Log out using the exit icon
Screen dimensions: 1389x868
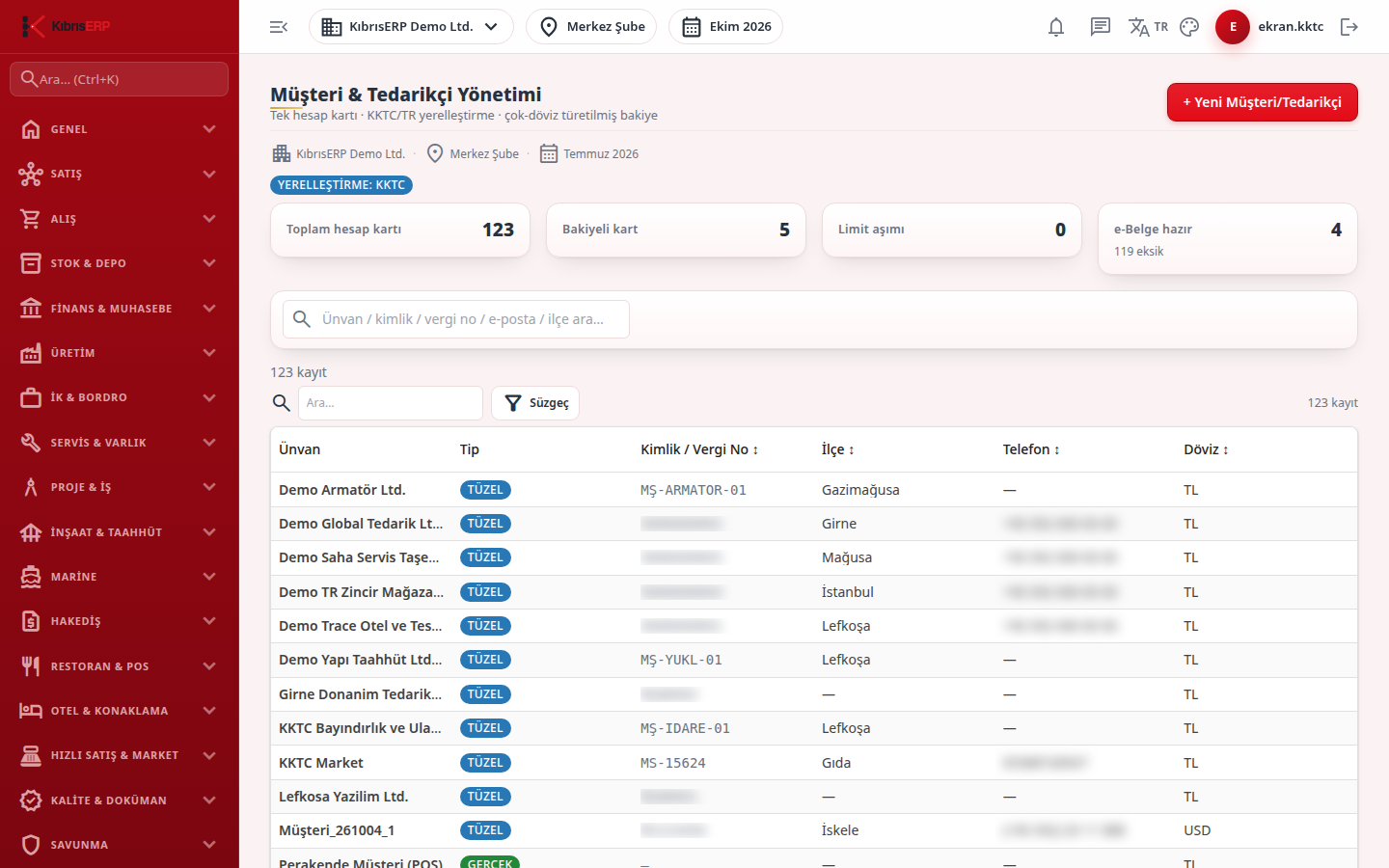1349,27
